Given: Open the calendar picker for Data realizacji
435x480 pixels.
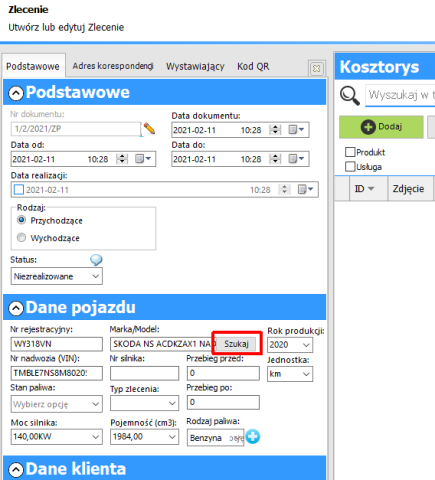Looking at the screenshot, I should (x=305, y=190).
